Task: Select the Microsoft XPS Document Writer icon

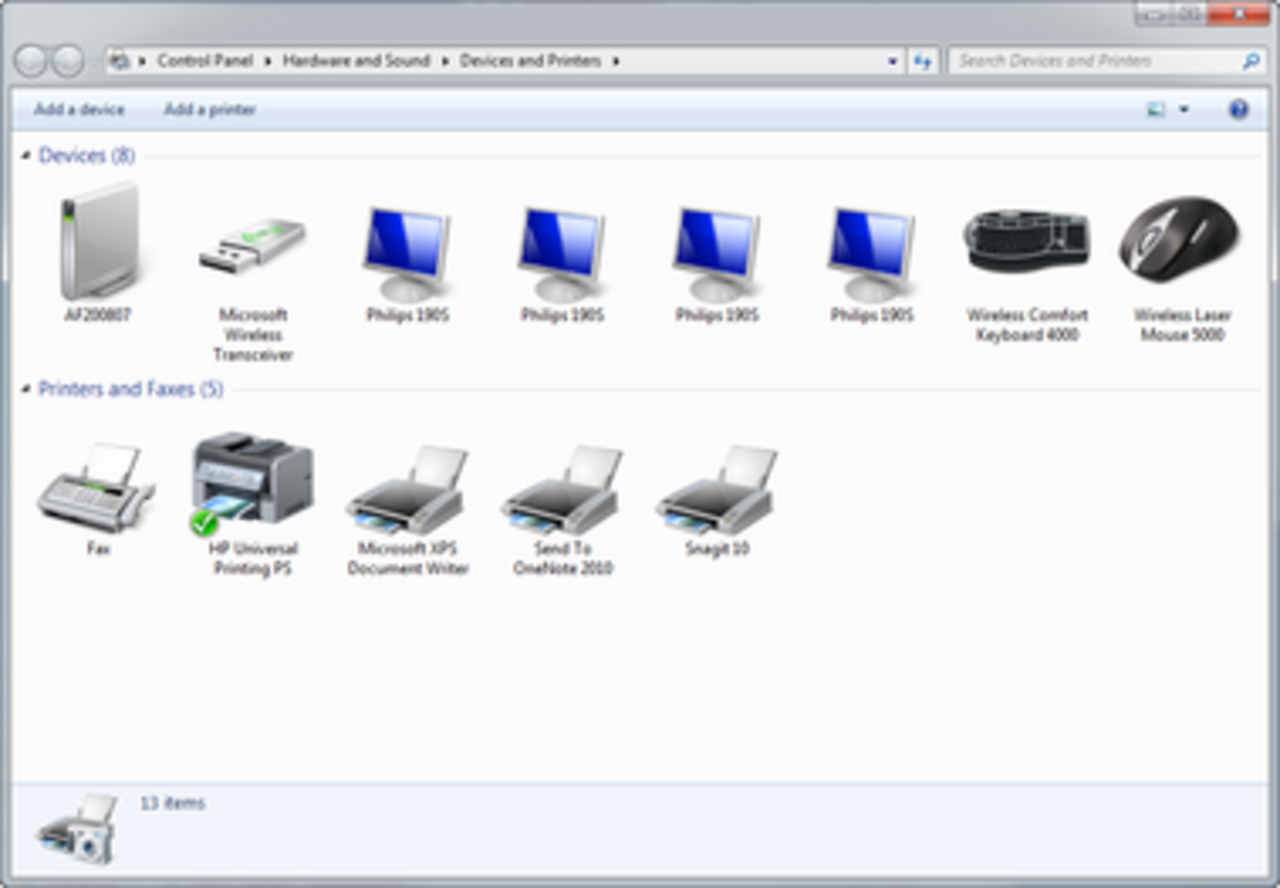Action: coord(407,490)
